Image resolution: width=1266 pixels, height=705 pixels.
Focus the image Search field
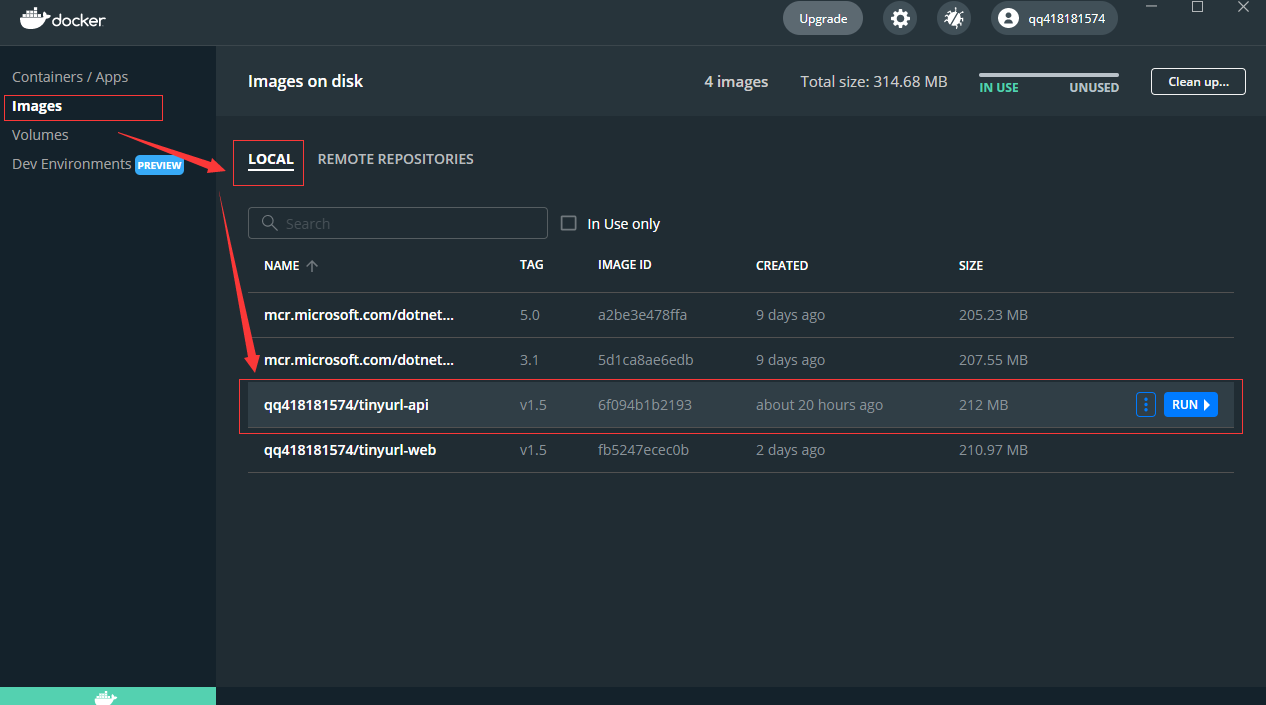click(398, 223)
